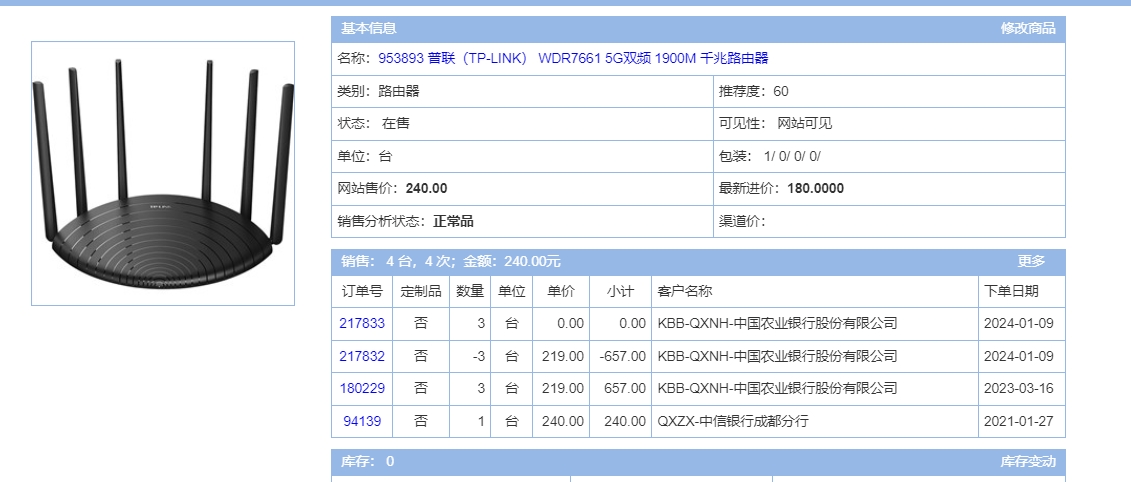Screen dimensions: 1131x482
Task: Click order date in row 217833
Action: (1018, 323)
